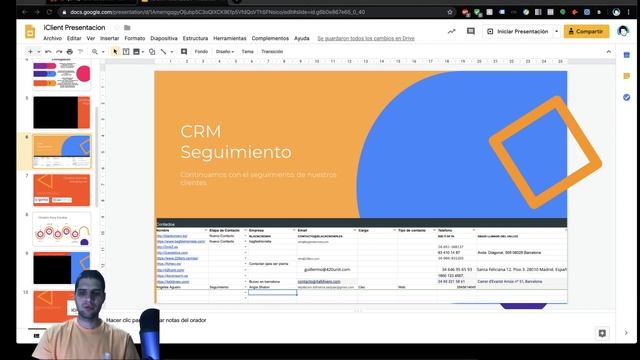Open the Ayuda menu
This screenshot has width=640, height=360.
click(302, 38)
